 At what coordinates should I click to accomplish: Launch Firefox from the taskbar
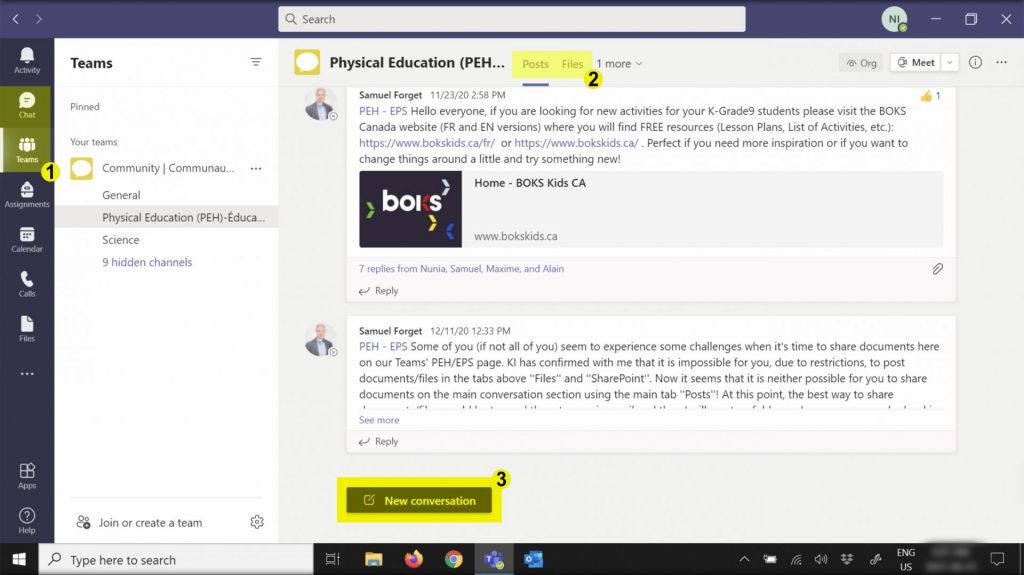413,559
